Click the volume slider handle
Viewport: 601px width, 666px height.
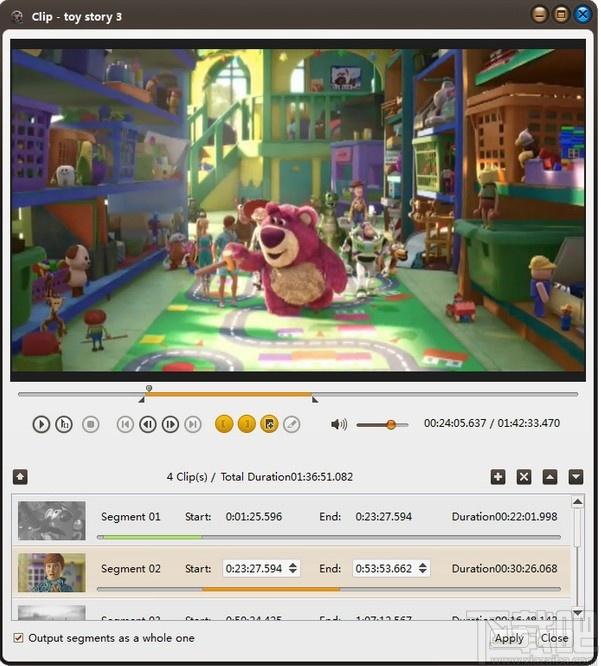pyautogui.click(x=391, y=424)
